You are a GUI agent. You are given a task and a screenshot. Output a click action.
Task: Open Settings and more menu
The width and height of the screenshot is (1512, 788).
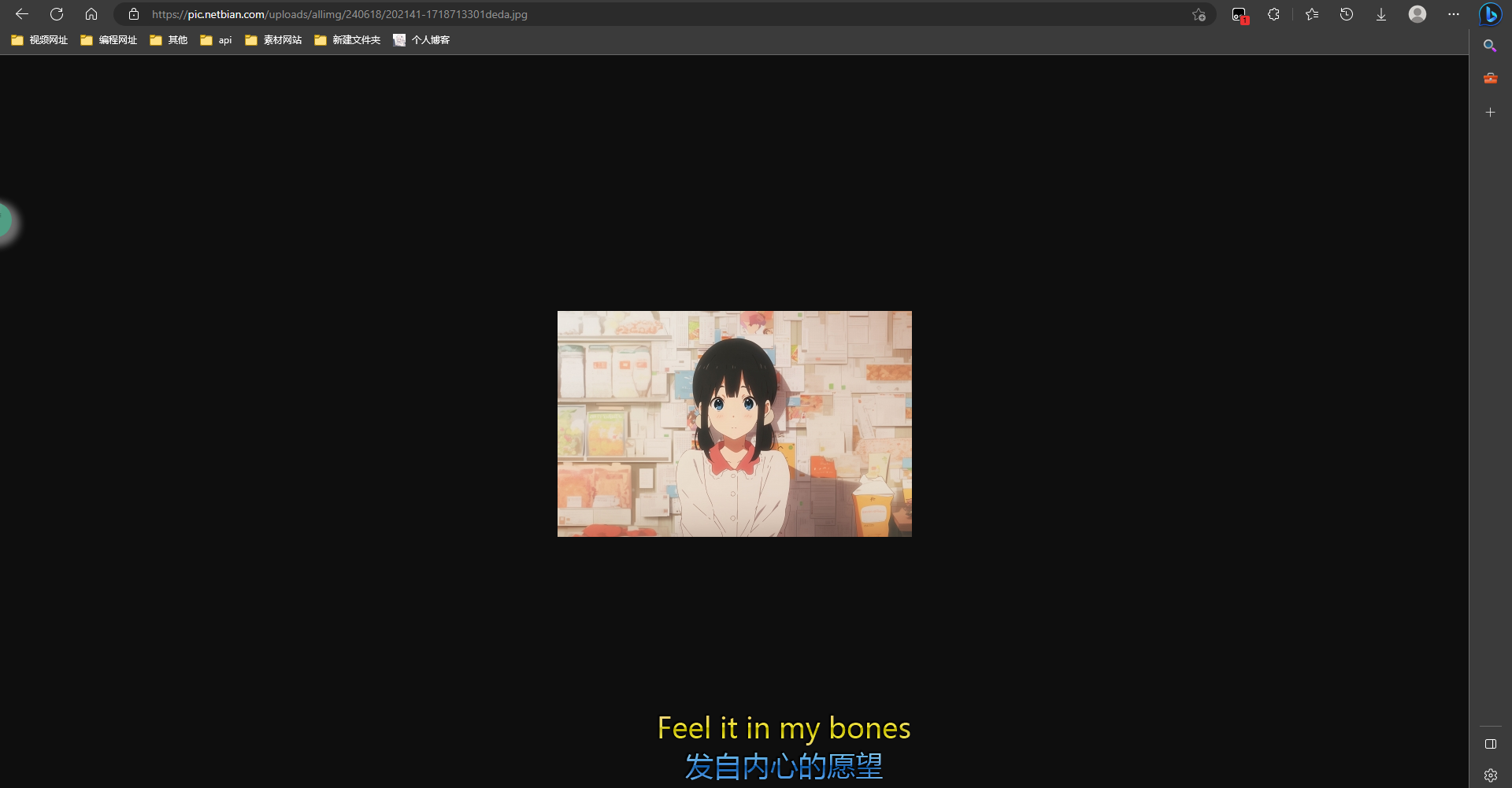tap(1454, 14)
